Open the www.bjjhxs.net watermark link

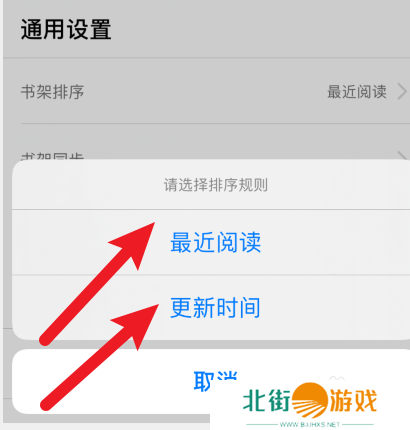(x=310, y=424)
